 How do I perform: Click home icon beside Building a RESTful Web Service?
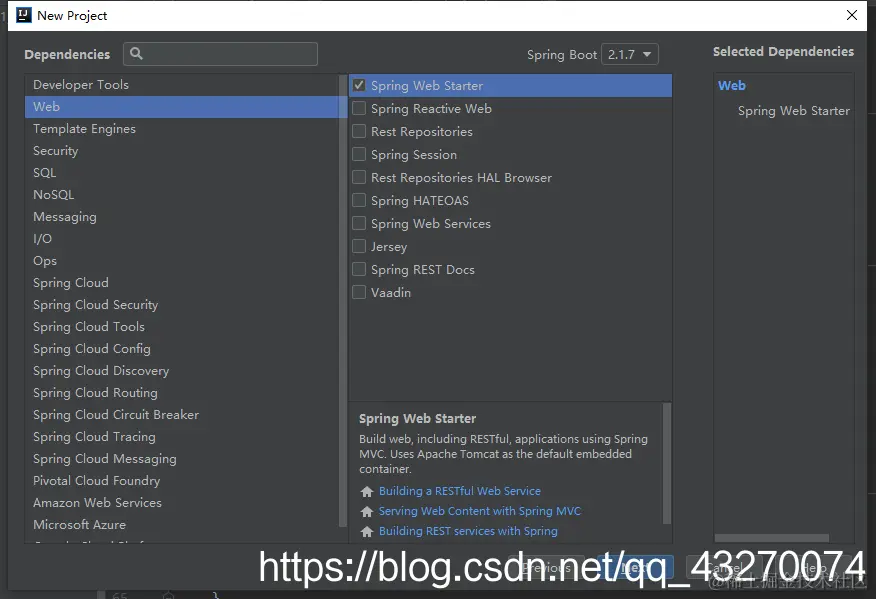(366, 491)
